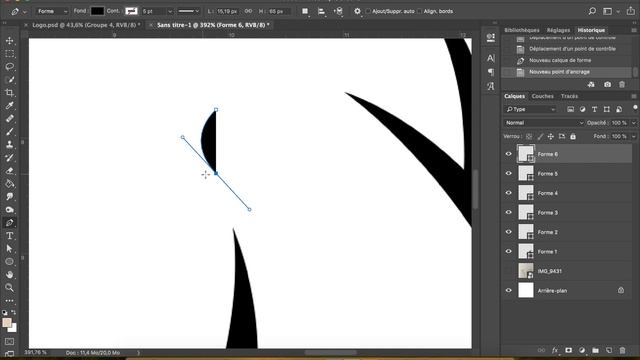
Task: Open the stroke width dropdown
Action: [170, 11]
